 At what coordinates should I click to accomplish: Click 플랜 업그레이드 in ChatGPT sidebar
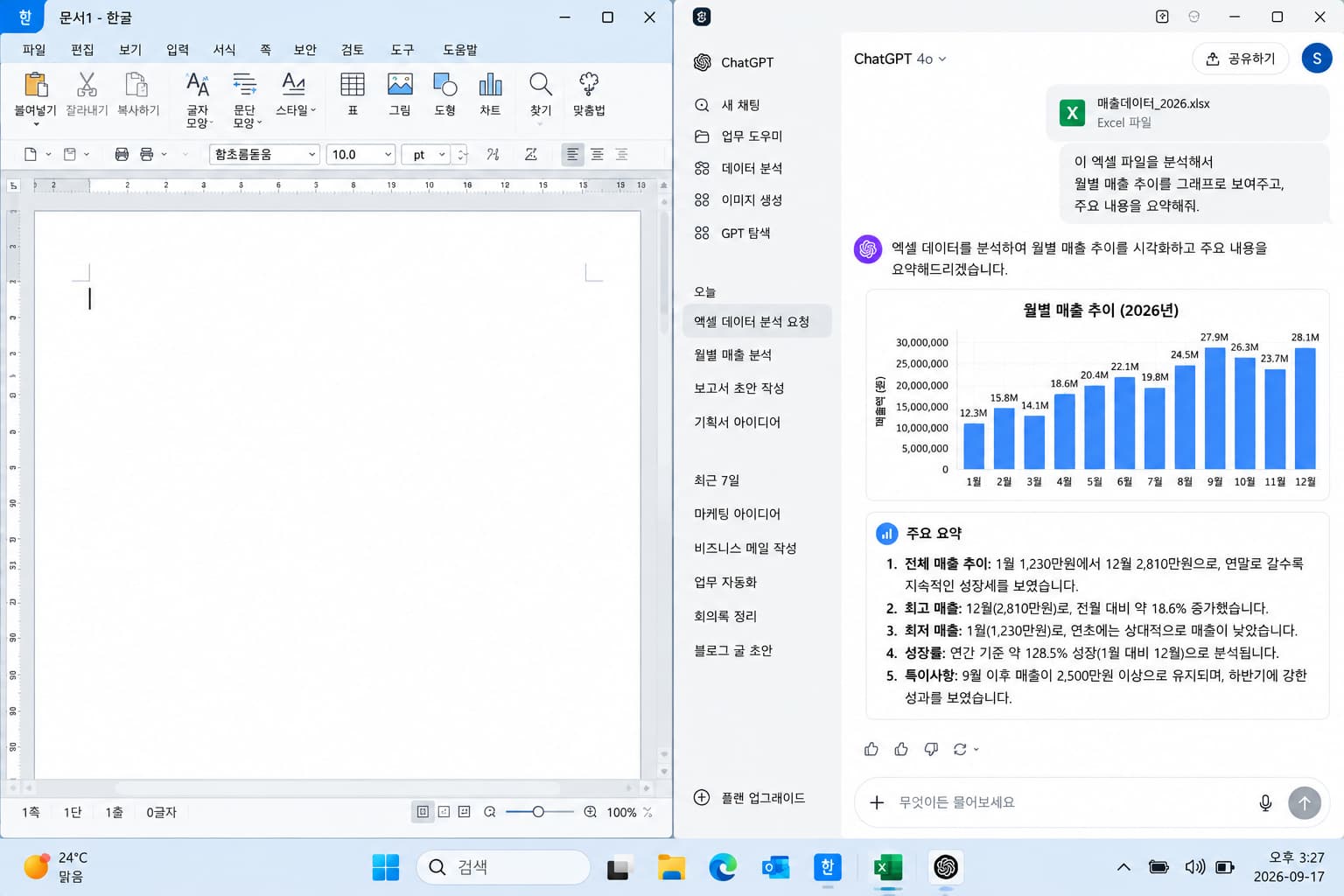[x=749, y=798]
